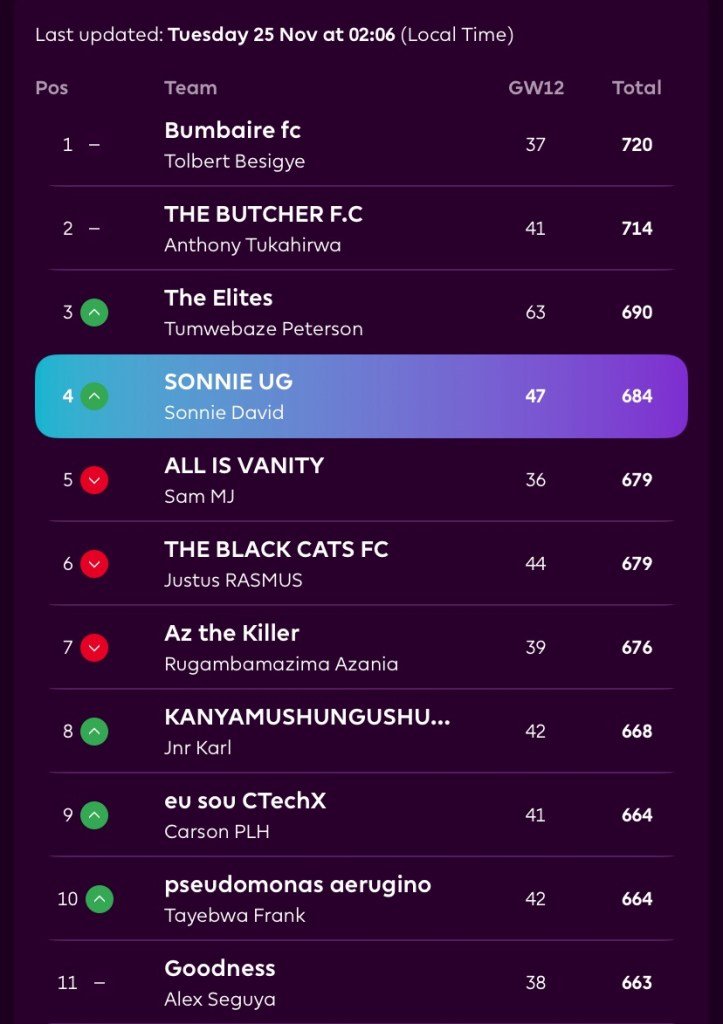This screenshot has height=1024, width=723.
Task: Open the Goodness team by Alex Seguya
Action: pyautogui.click(x=219, y=968)
